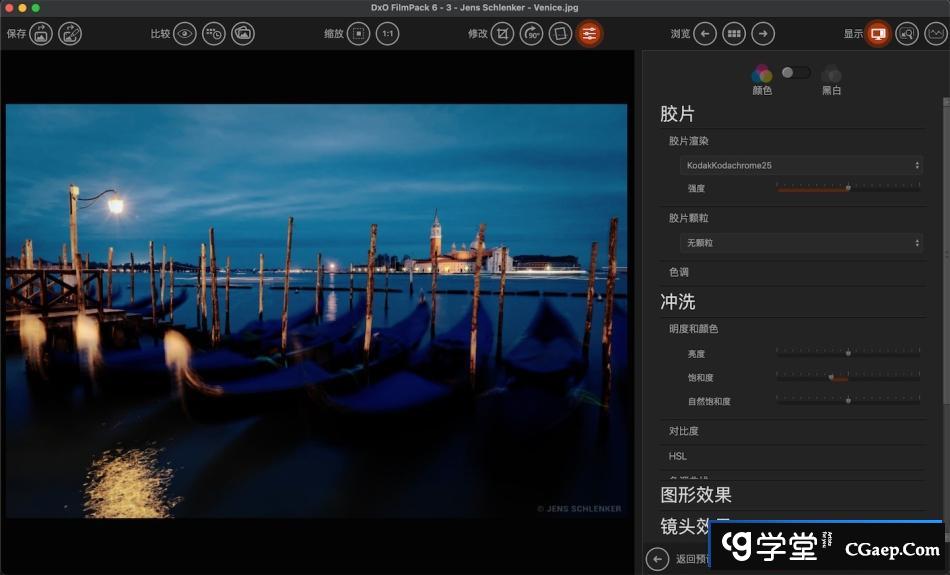Screen dimensions: 950x575
Task: Go to previous image arrow
Action: pyautogui.click(x=705, y=33)
